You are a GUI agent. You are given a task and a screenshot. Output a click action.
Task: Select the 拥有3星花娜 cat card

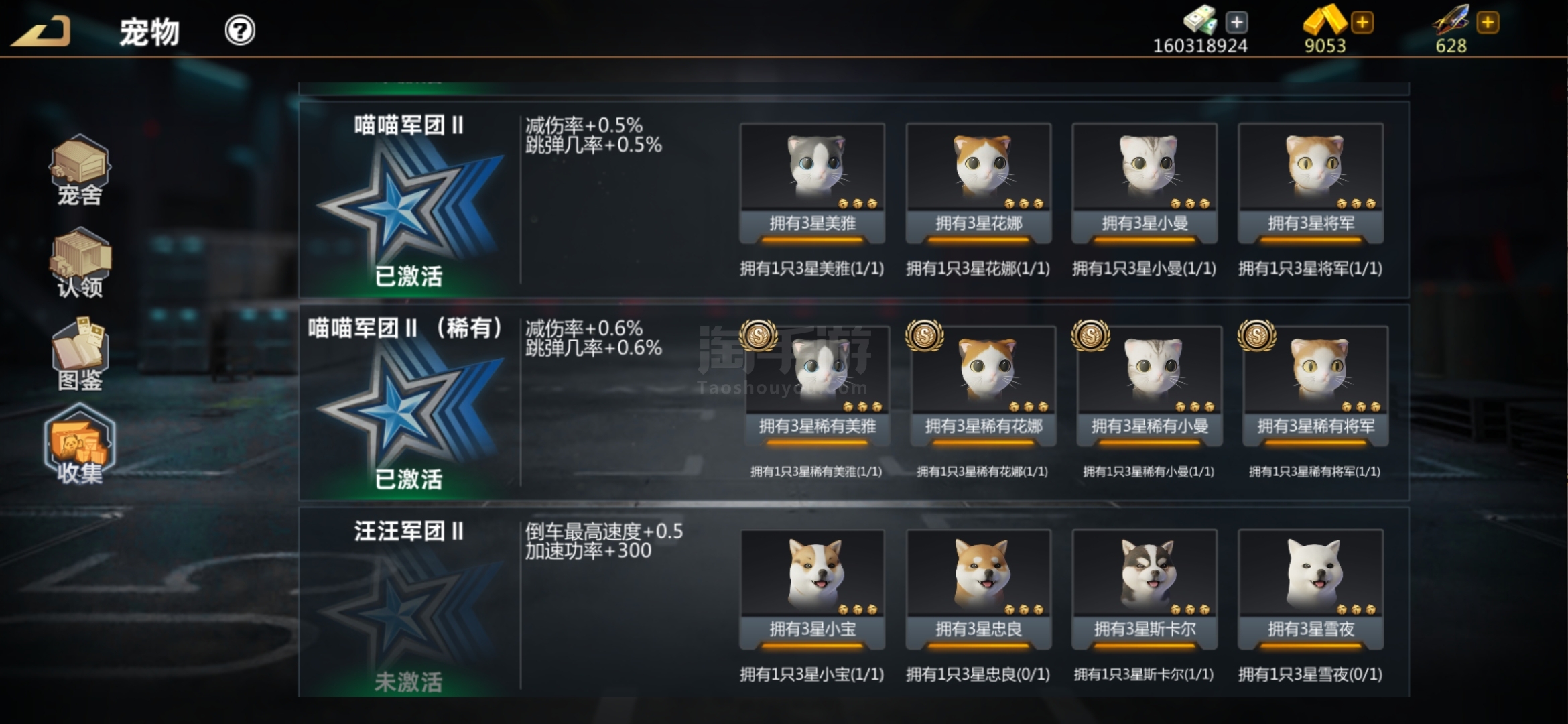pos(978,183)
